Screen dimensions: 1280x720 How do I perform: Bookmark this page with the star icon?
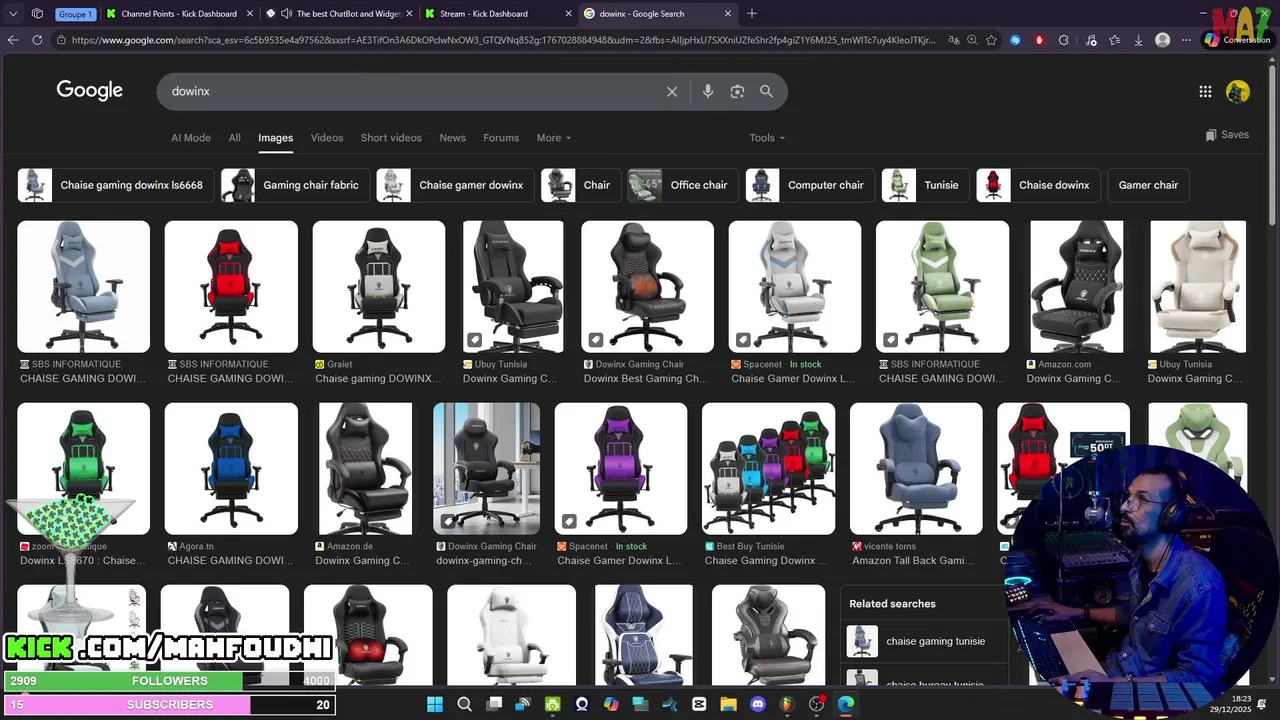991,40
